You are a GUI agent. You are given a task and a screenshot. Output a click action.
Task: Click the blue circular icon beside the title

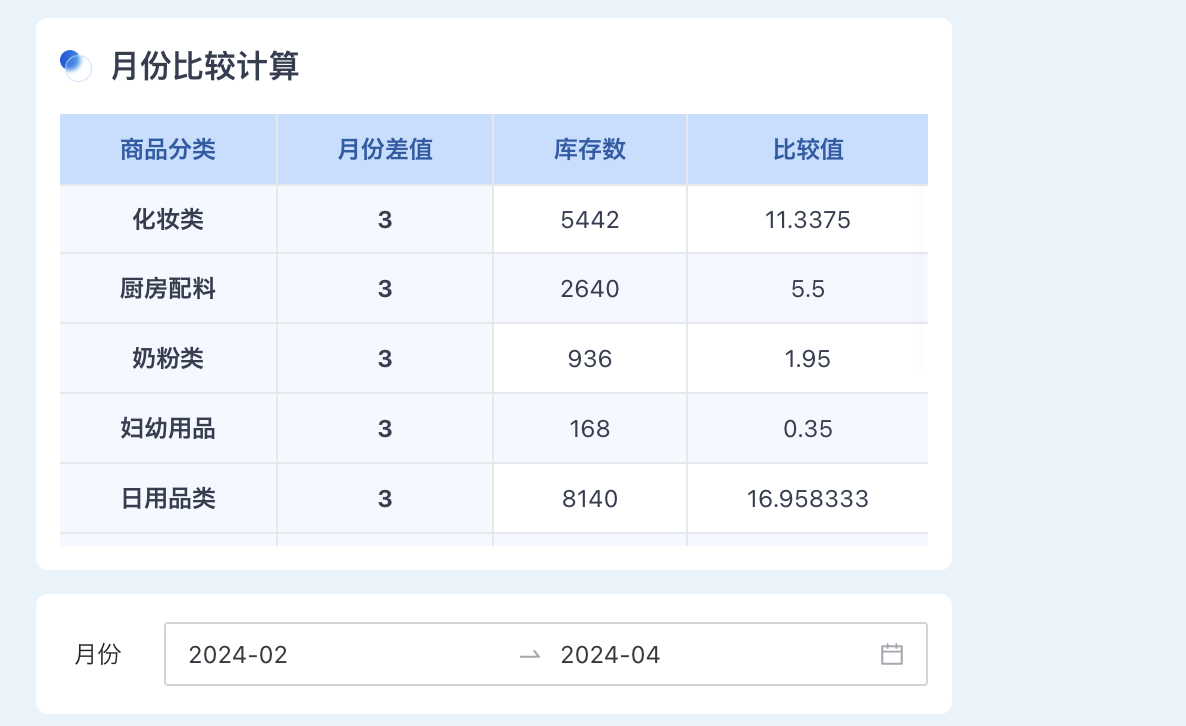76,65
